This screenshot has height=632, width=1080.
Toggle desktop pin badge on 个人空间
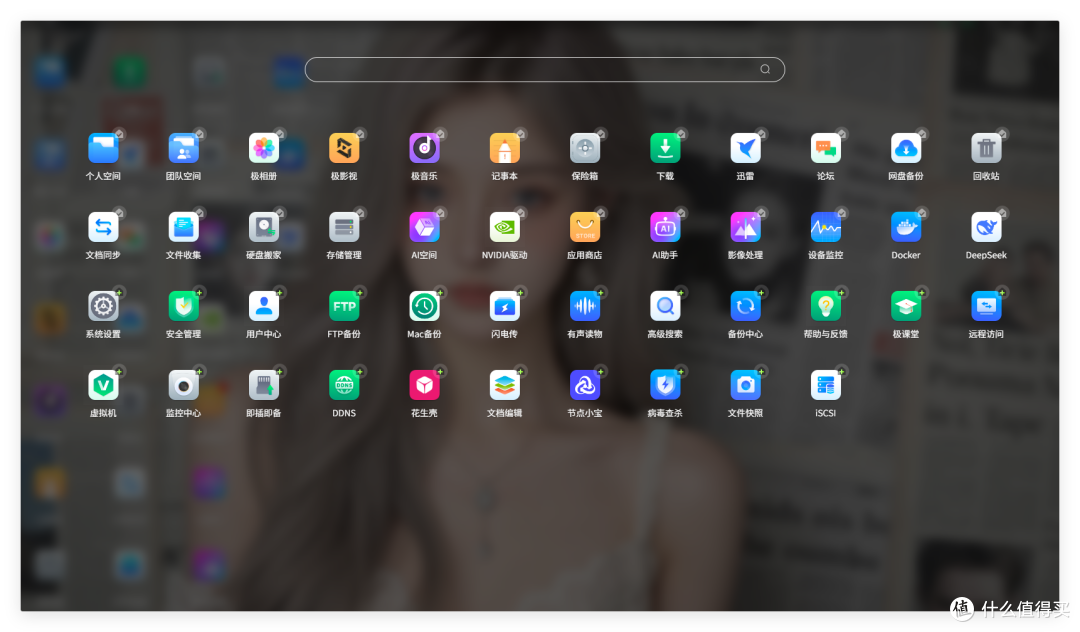(x=119, y=134)
